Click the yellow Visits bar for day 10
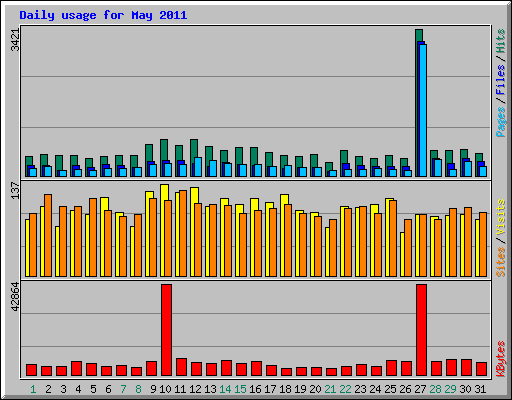512x400 pixels. click(x=164, y=192)
